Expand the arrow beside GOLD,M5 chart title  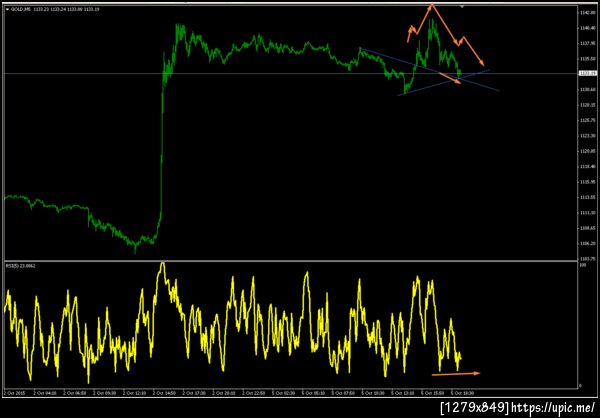(8, 9)
